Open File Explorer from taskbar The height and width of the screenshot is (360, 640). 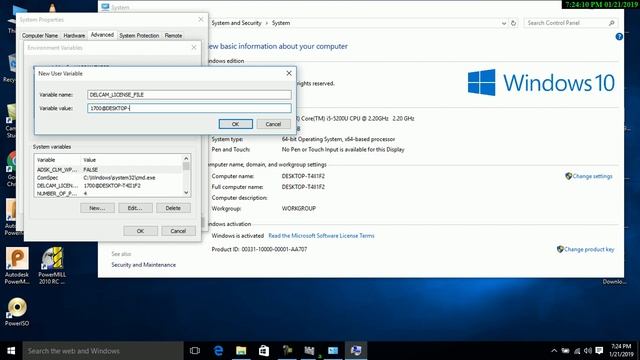tap(241, 351)
